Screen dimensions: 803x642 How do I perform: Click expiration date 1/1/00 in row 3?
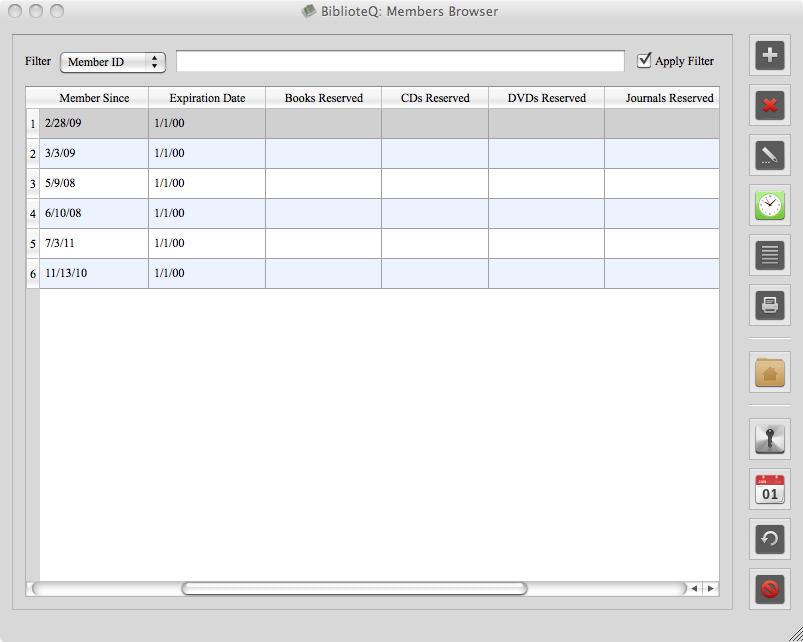tap(207, 183)
